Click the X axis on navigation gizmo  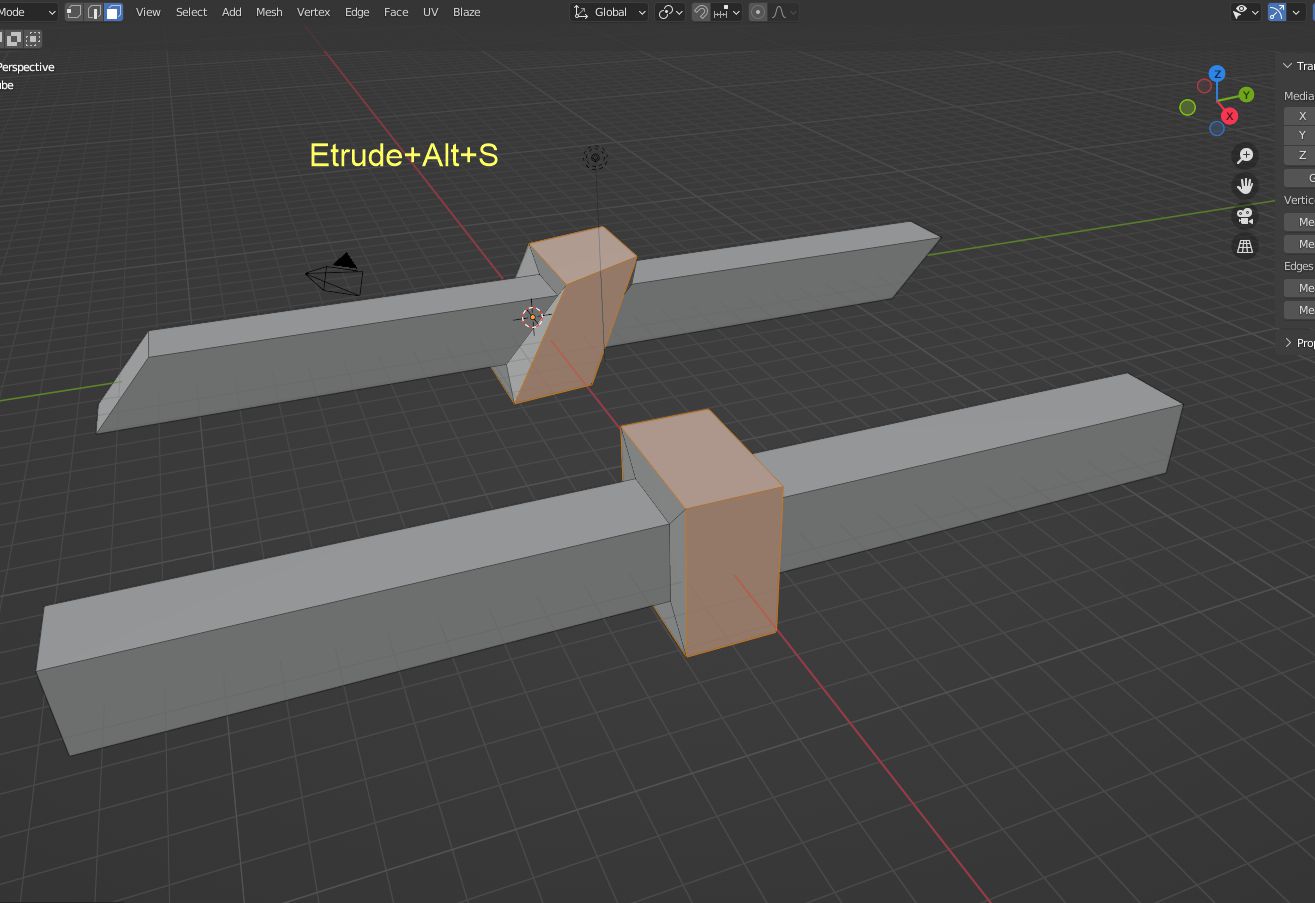[1230, 116]
